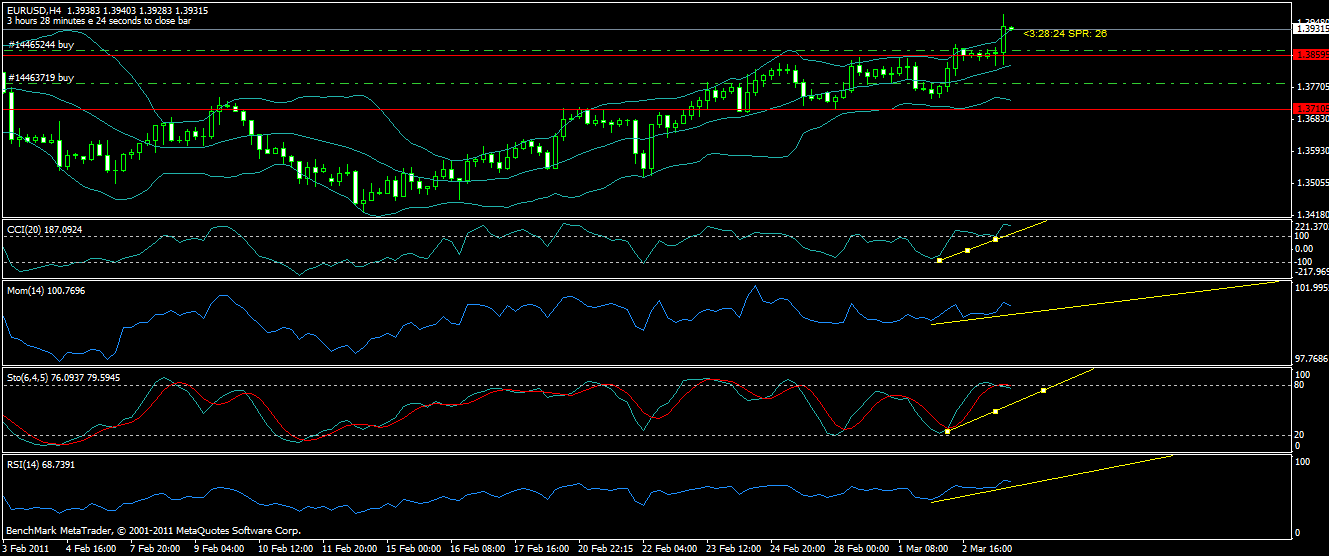
Task: Click the 22 Feb 04:00 time axis label
Action: (669, 548)
